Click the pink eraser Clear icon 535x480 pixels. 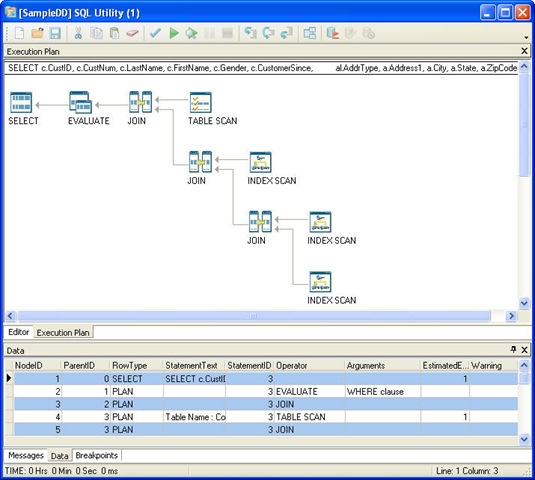132,33
